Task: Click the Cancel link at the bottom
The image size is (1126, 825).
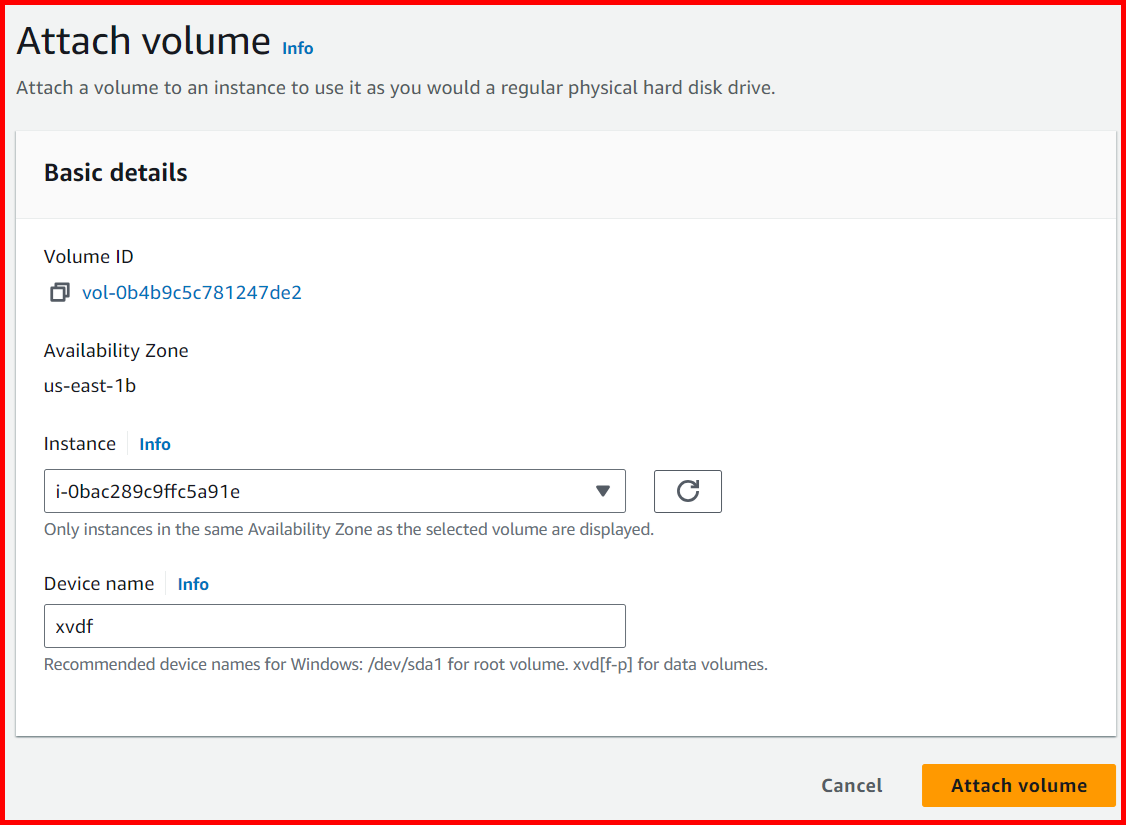Action: [851, 785]
